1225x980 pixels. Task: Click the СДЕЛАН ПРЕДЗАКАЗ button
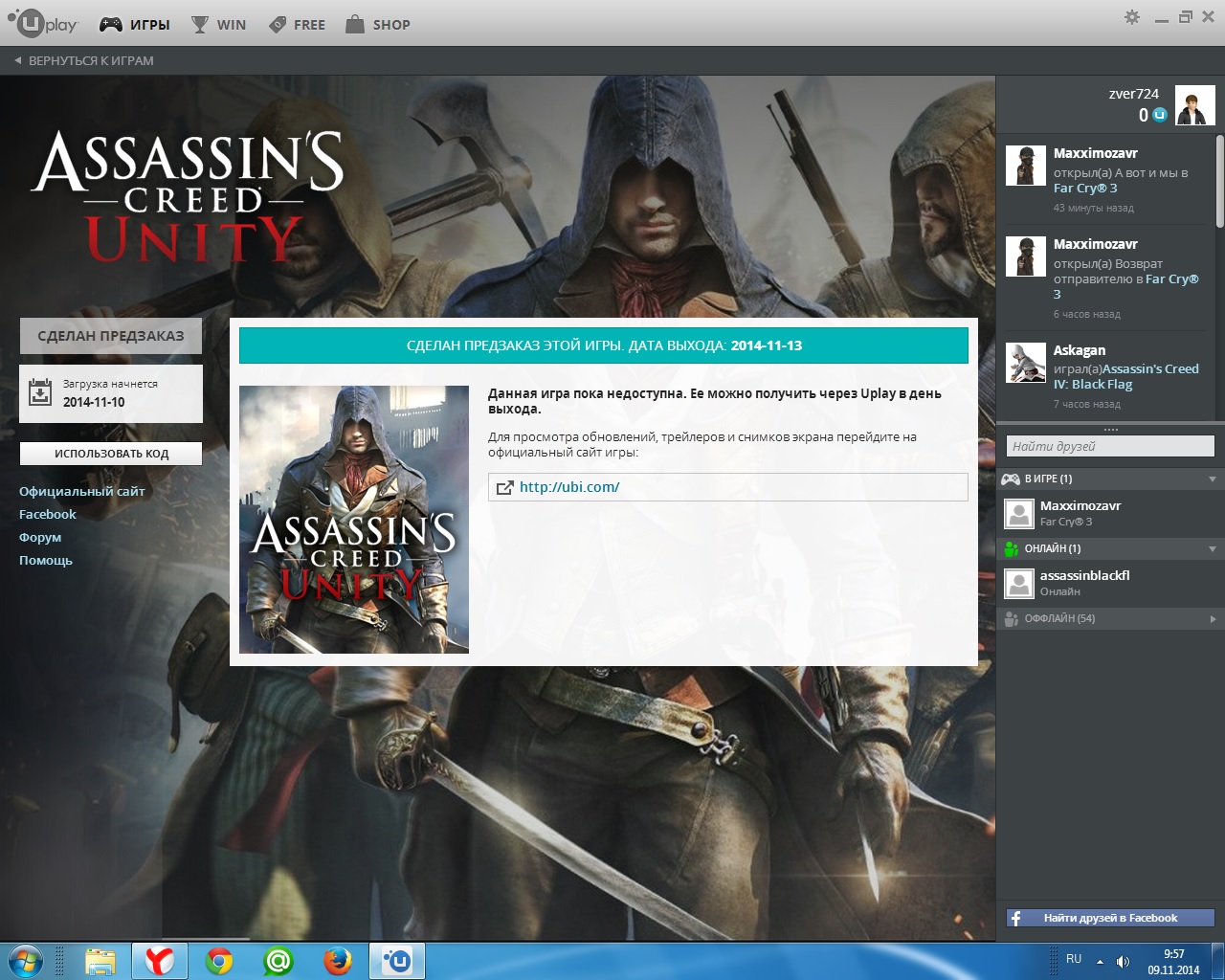click(111, 336)
